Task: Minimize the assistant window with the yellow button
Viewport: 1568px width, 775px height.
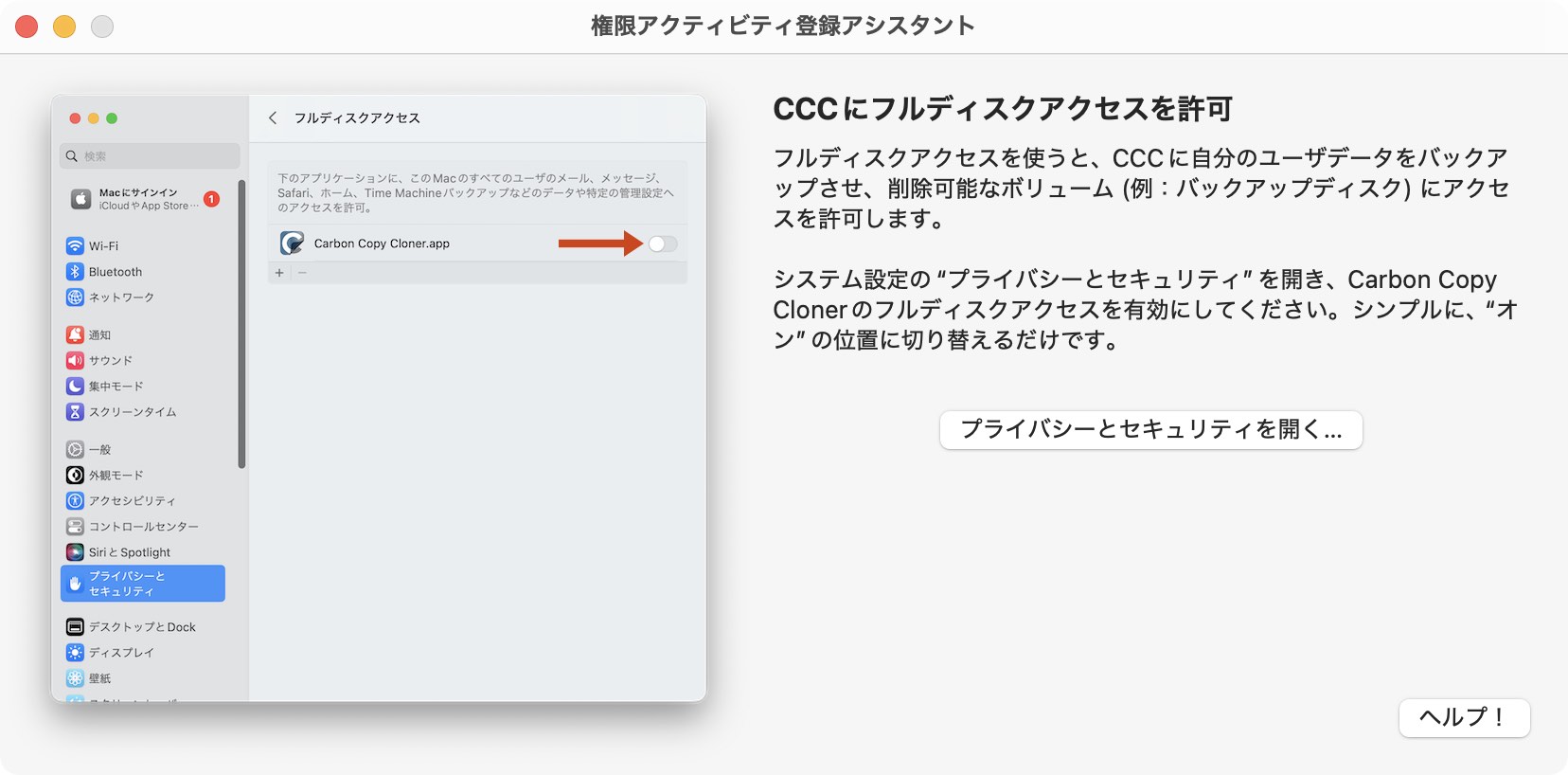Action: pos(64,27)
